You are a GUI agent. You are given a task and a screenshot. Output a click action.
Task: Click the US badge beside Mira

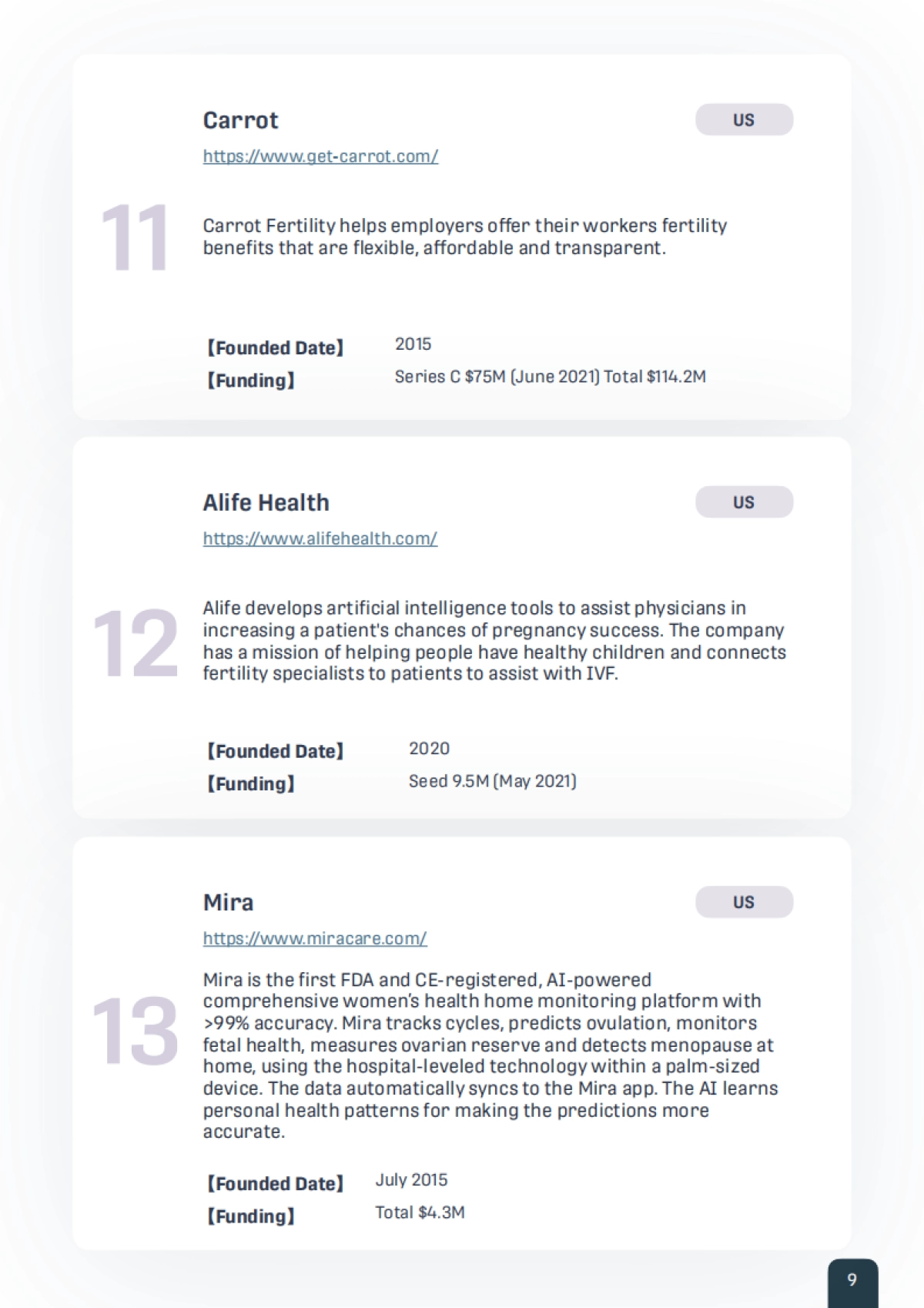(744, 902)
